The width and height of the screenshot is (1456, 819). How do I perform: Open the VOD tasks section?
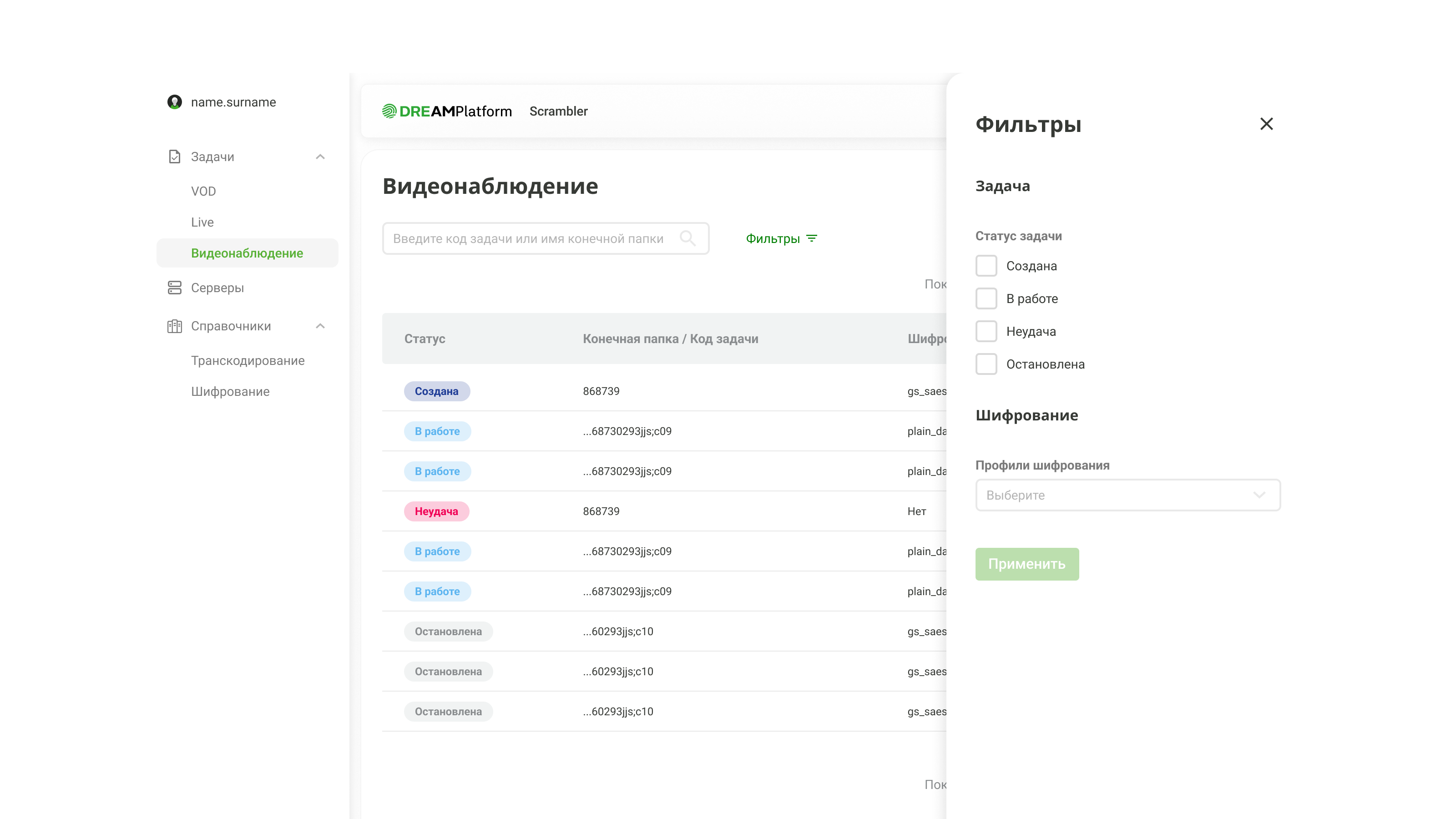203,191
